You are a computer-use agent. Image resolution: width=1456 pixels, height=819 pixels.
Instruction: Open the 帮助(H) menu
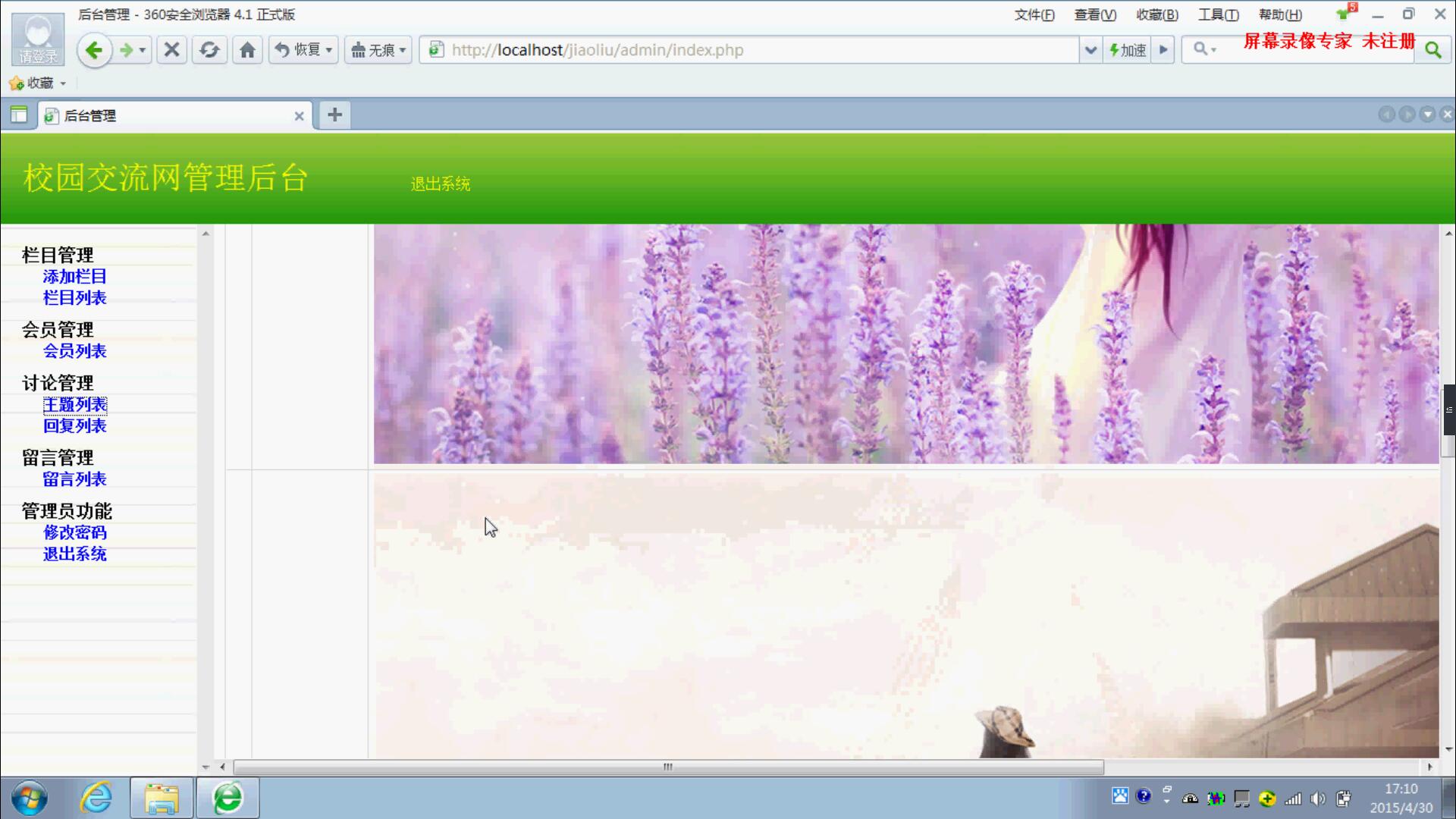click(1280, 14)
